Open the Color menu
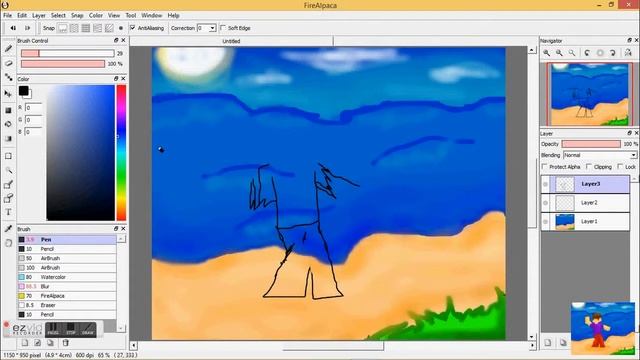 [96, 16]
